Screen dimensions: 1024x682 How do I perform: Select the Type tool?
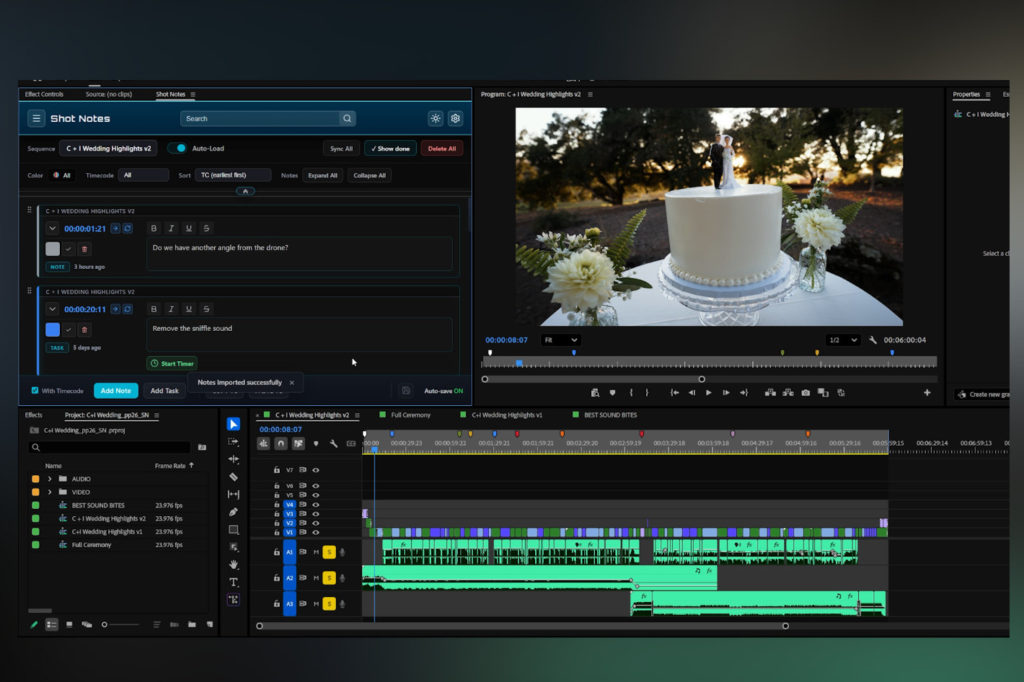coord(233,582)
